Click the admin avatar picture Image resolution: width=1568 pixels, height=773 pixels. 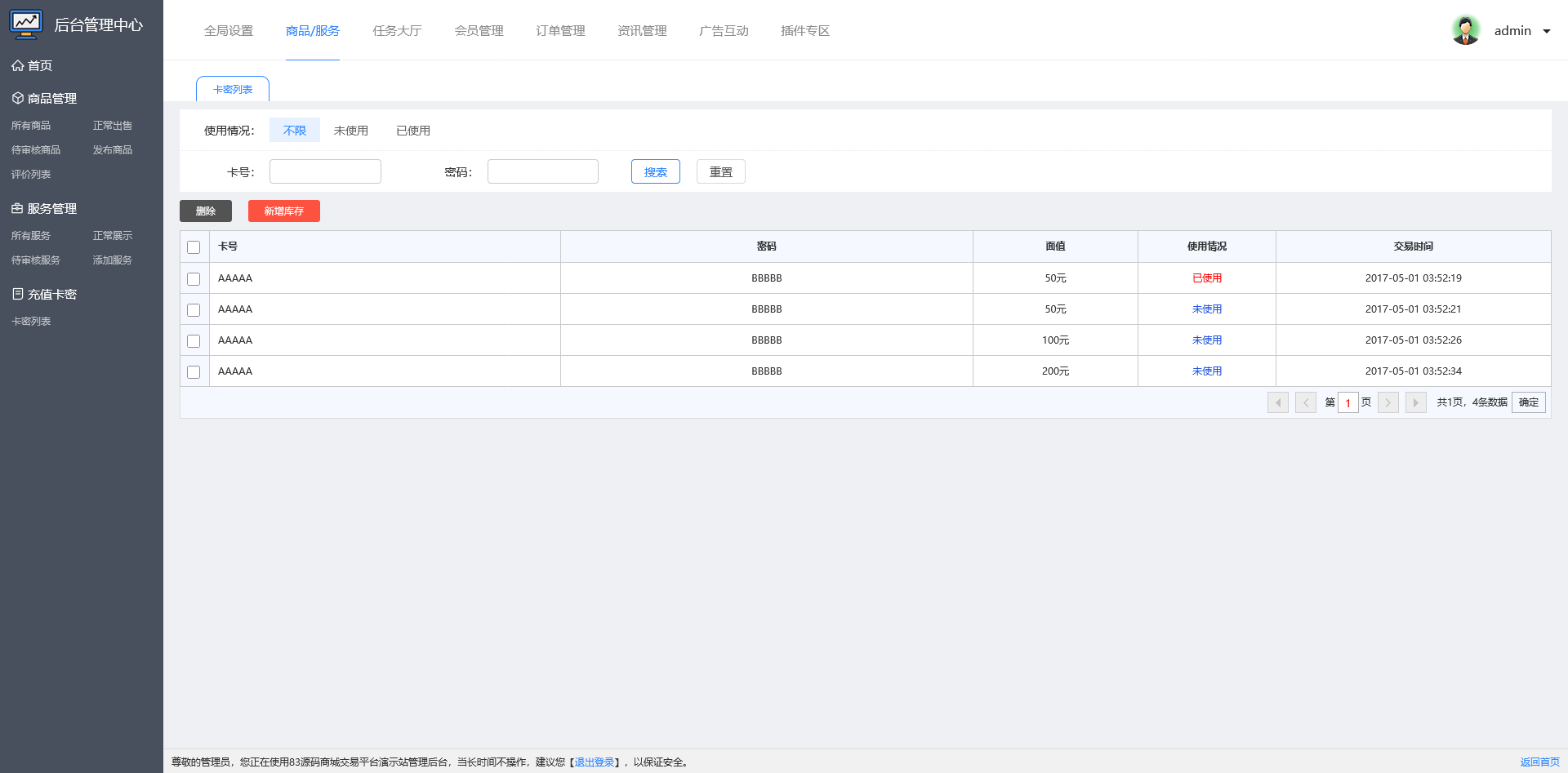pos(1466,30)
